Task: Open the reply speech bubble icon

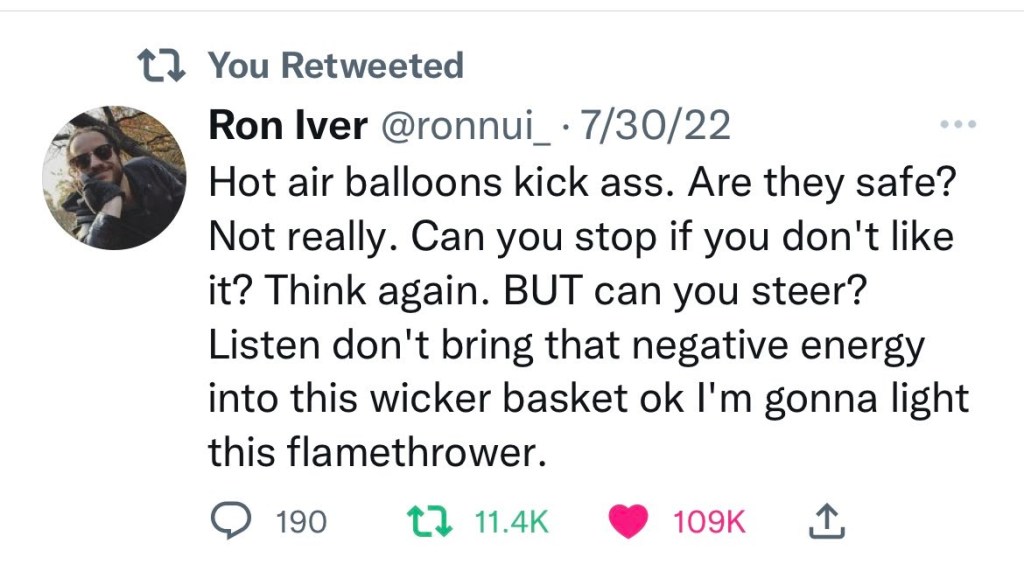Action: pyautogui.click(x=233, y=521)
